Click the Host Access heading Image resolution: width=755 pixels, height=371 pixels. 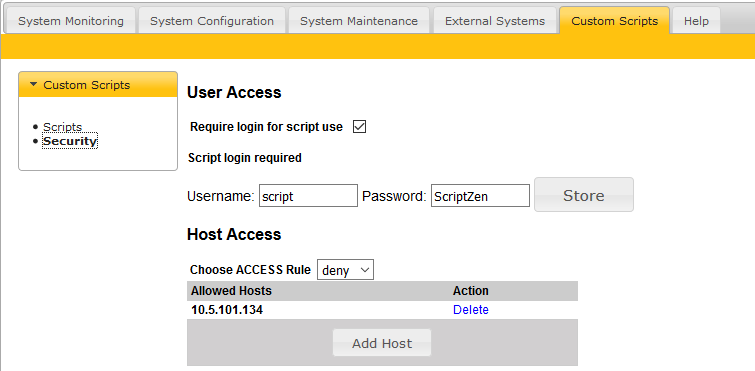coord(234,234)
